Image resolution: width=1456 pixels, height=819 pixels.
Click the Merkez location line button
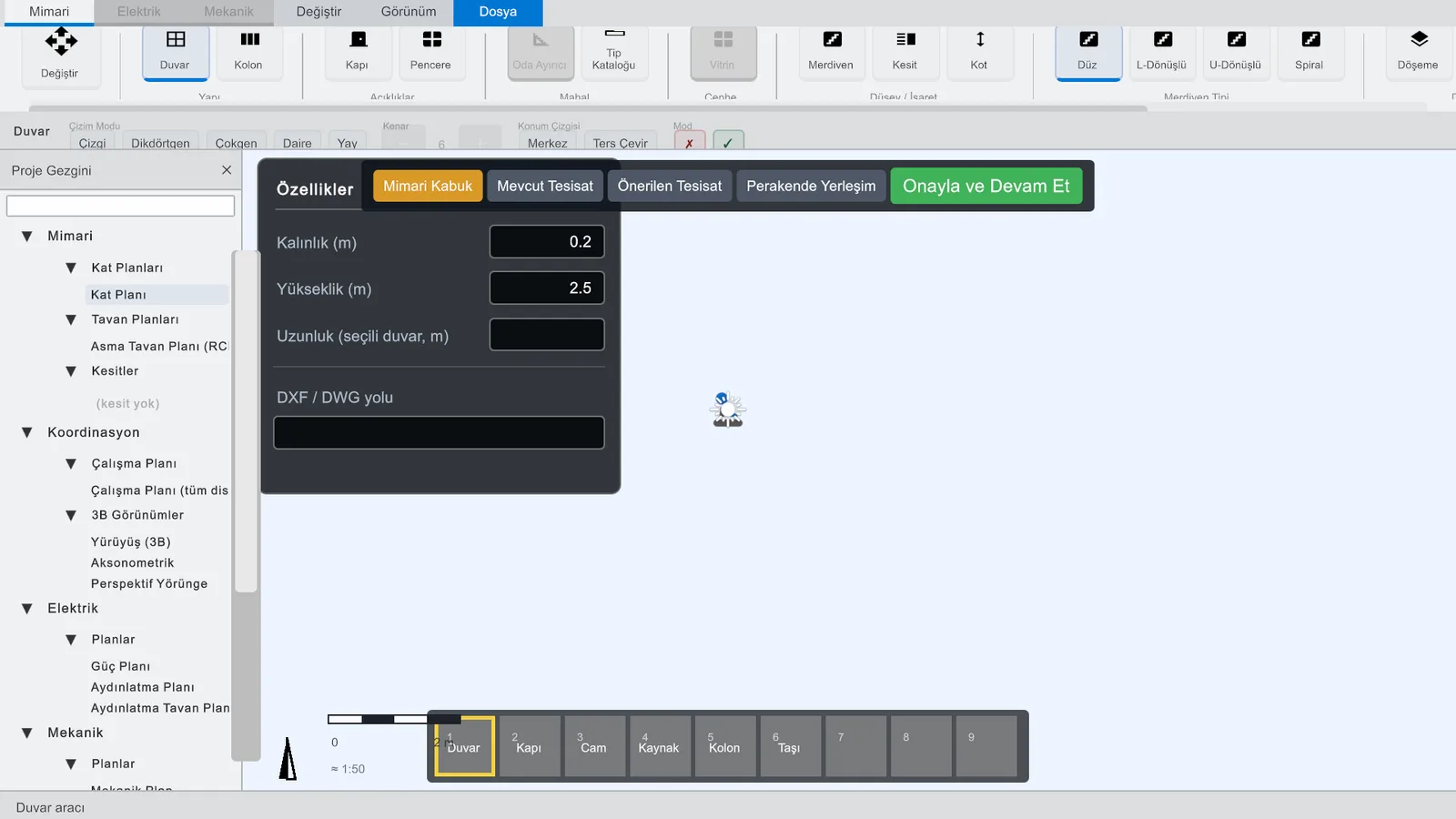tap(548, 142)
